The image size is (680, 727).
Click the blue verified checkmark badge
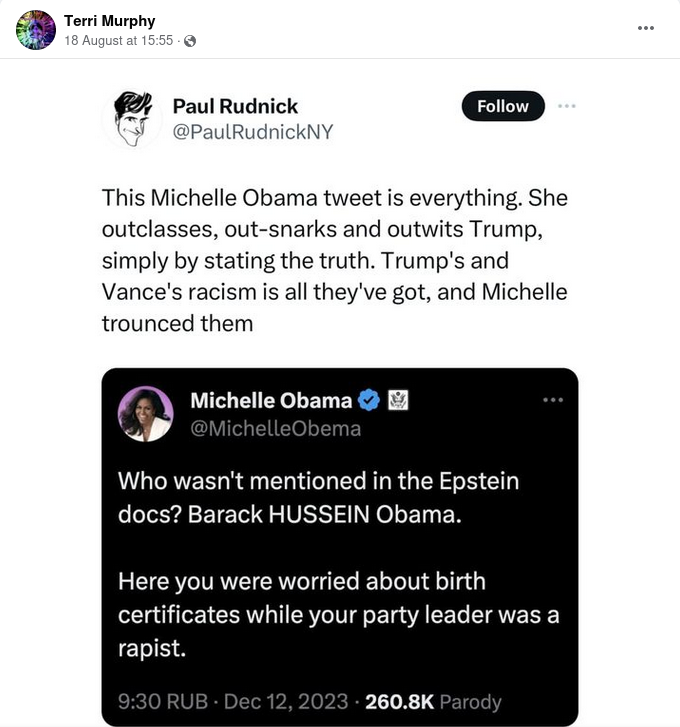click(x=369, y=401)
